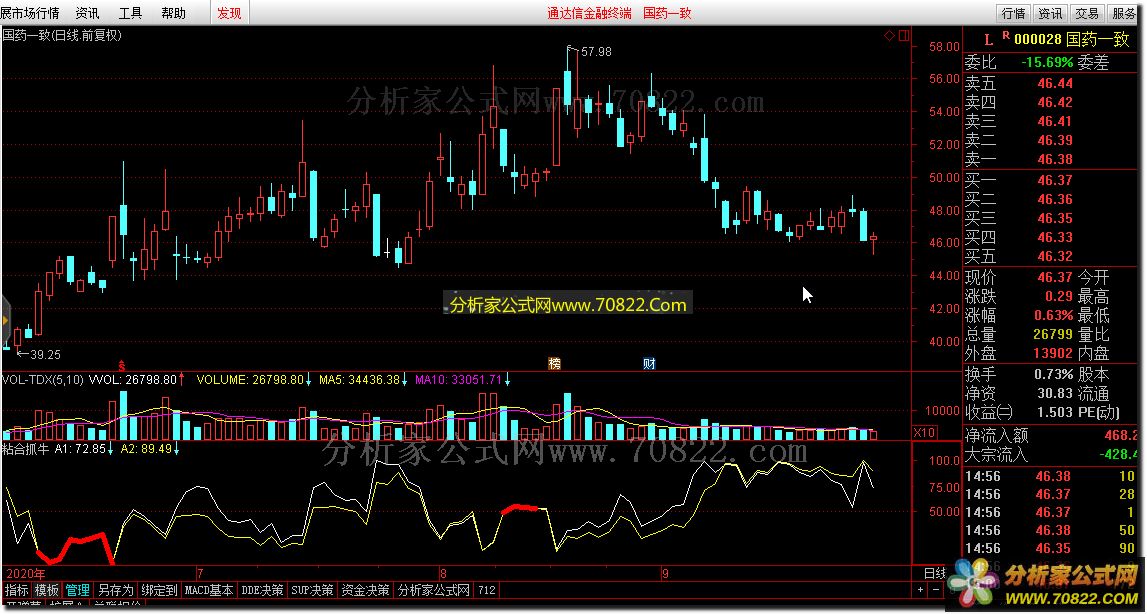Switch to DDE决策 template
1147x614 pixels.
click(x=263, y=590)
